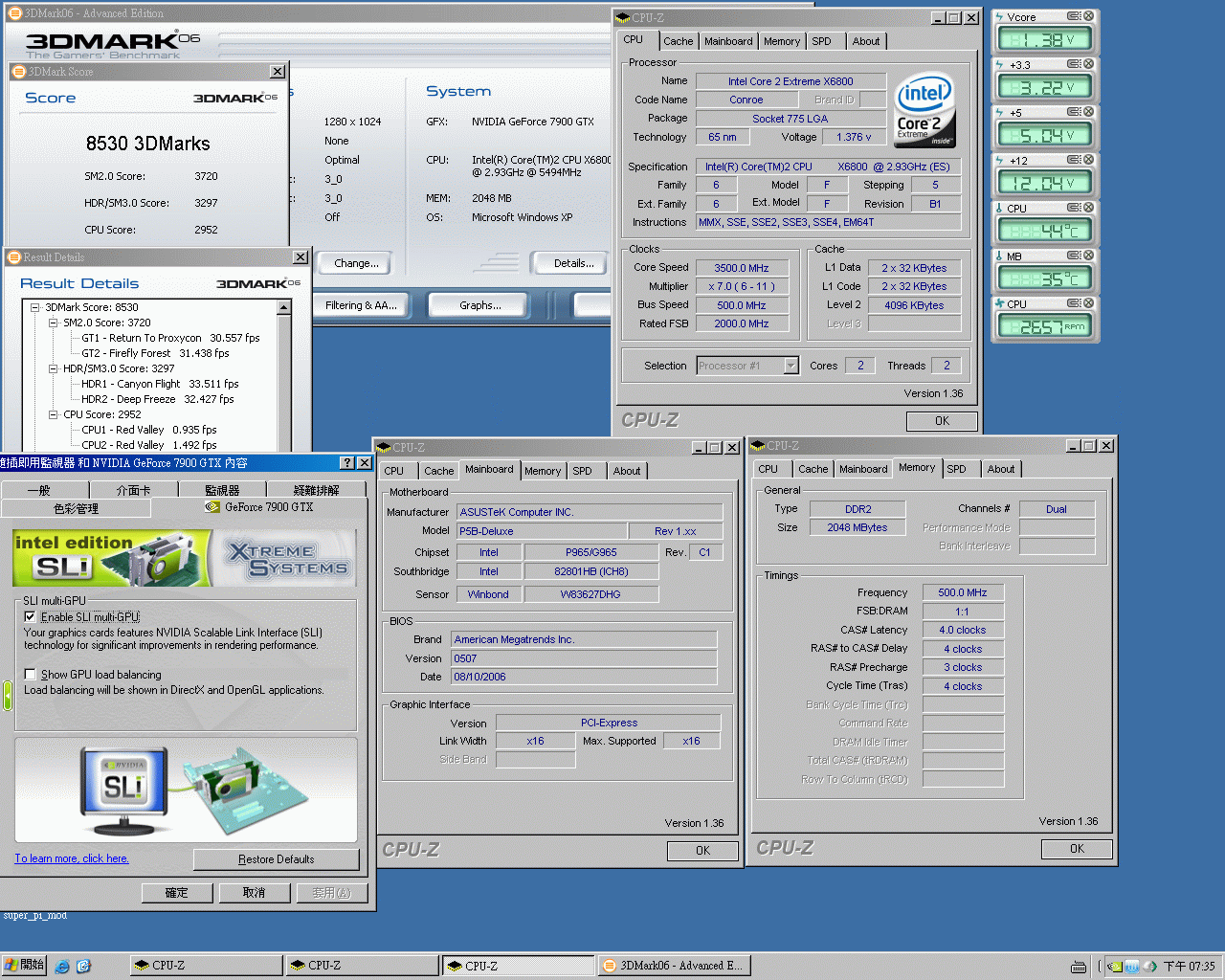The height and width of the screenshot is (980, 1225).
Task: Open Graphs... in 3DMark06
Action: pos(479,305)
